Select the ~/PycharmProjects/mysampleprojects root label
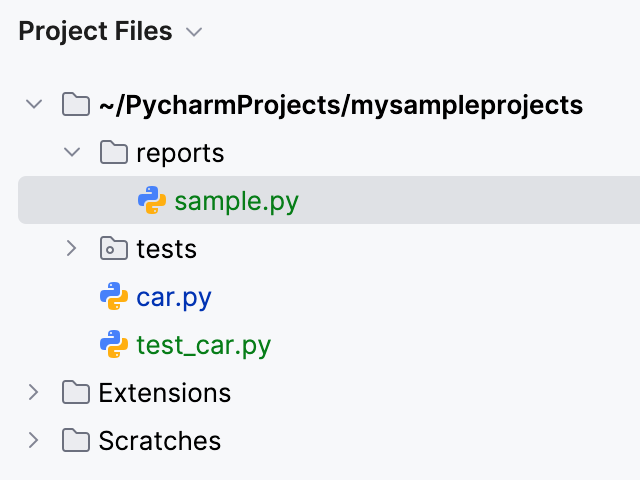The image size is (640, 480). pyautogui.click(x=340, y=105)
